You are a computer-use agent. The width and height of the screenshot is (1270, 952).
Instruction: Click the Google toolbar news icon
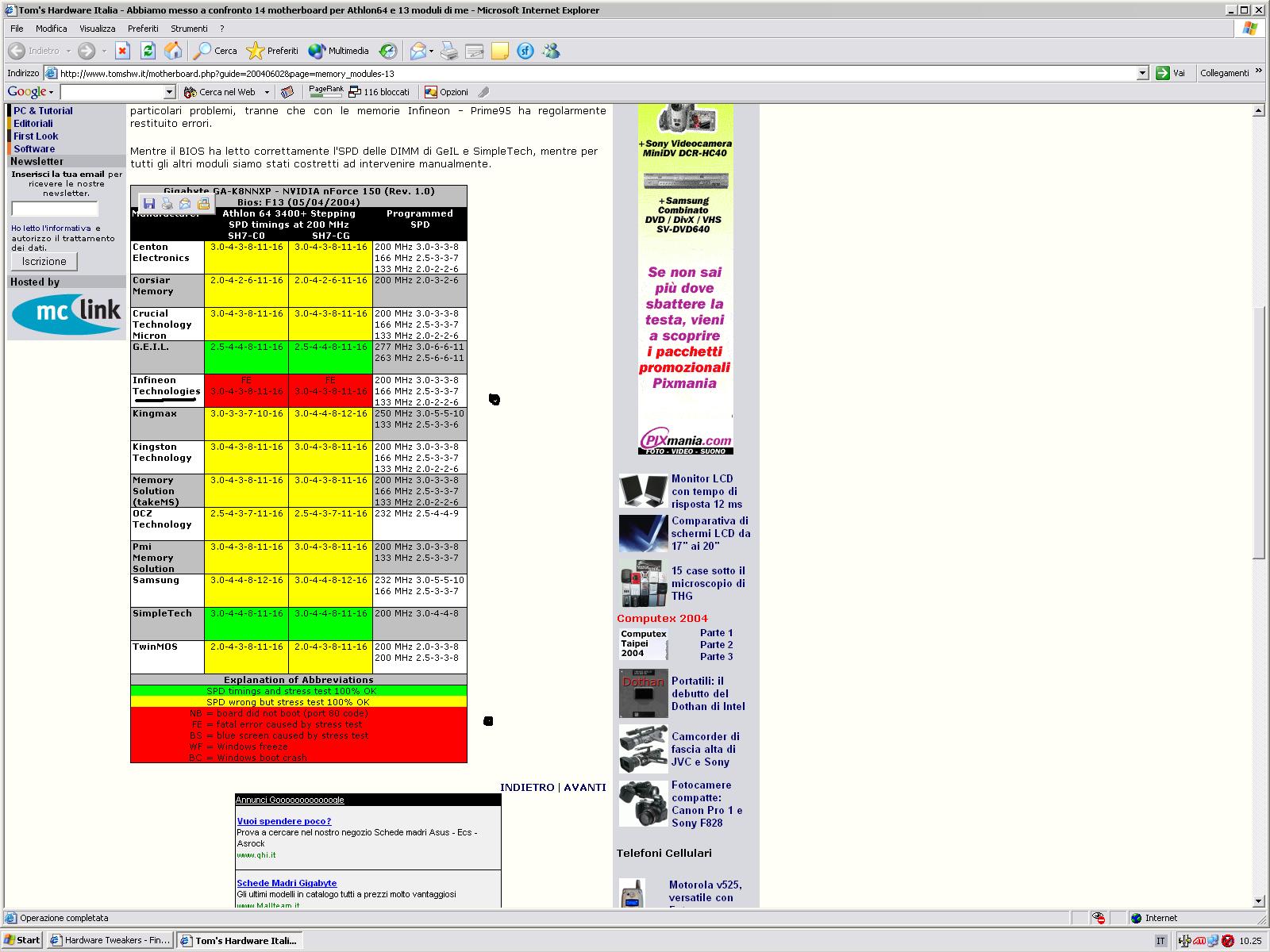pyautogui.click(x=287, y=92)
